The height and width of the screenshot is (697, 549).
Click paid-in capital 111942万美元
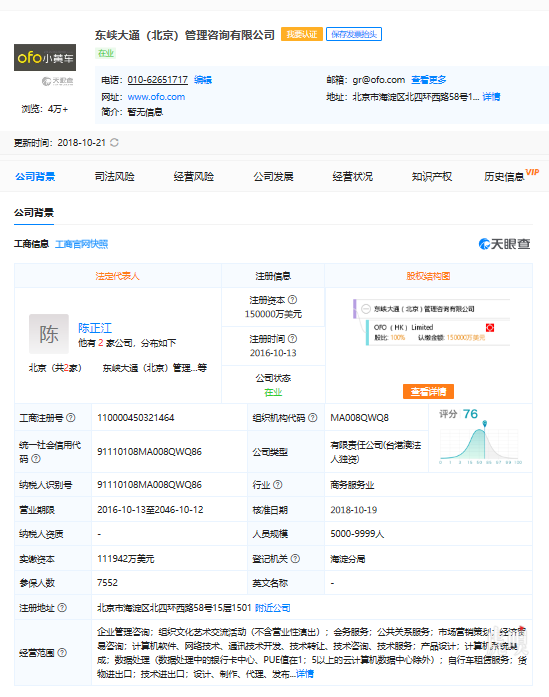point(126,559)
